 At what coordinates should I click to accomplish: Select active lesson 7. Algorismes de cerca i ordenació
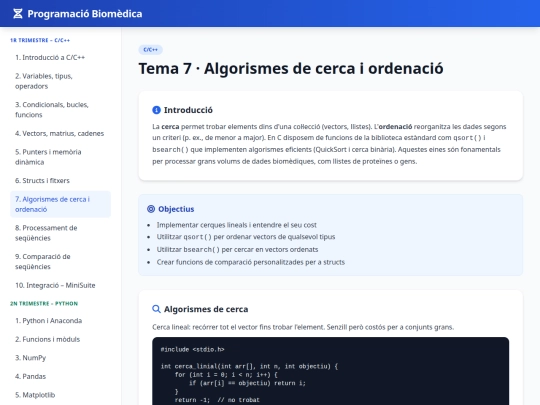coord(61,204)
